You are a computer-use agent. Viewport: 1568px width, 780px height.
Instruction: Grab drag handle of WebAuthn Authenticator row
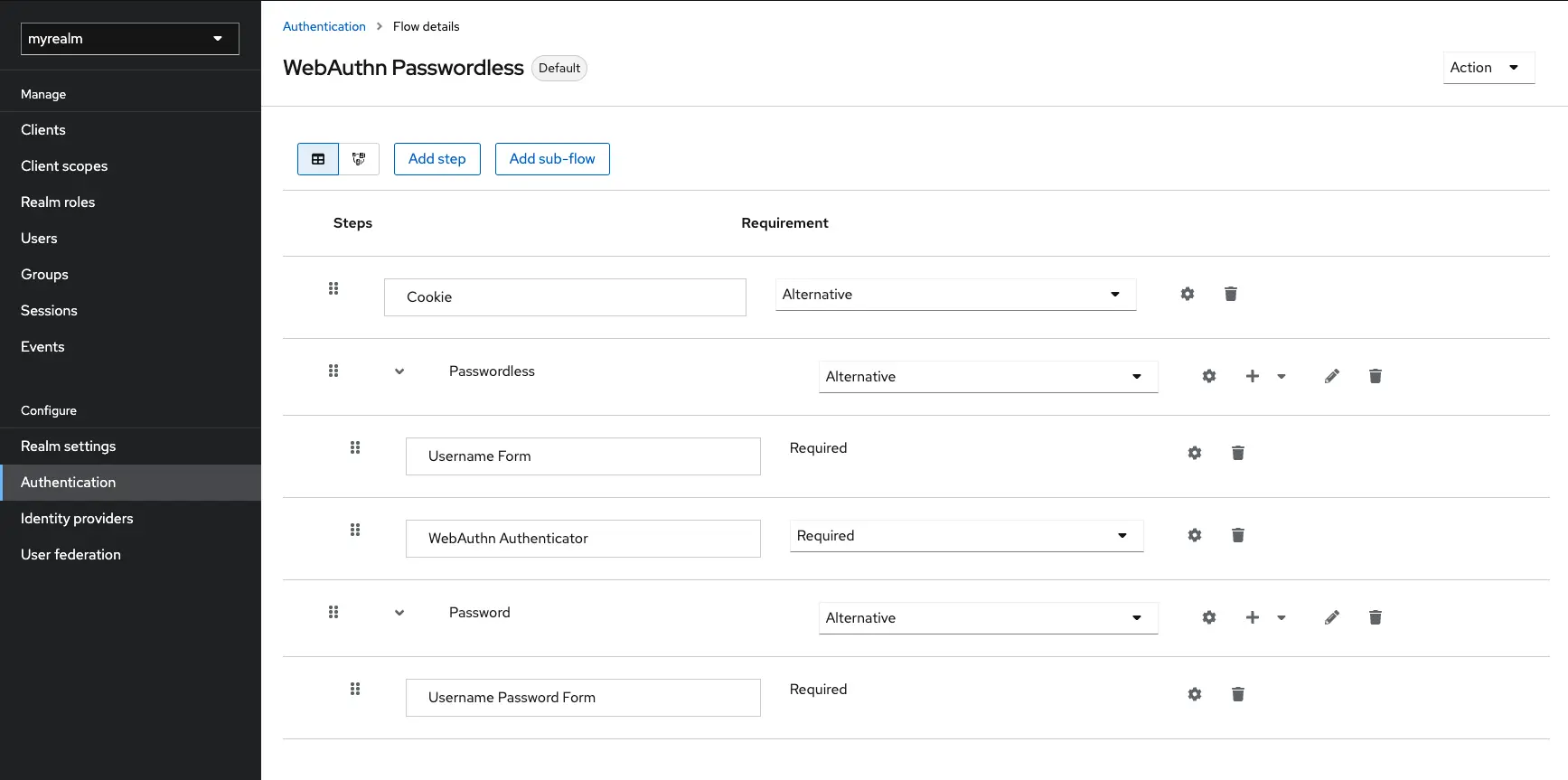355,530
